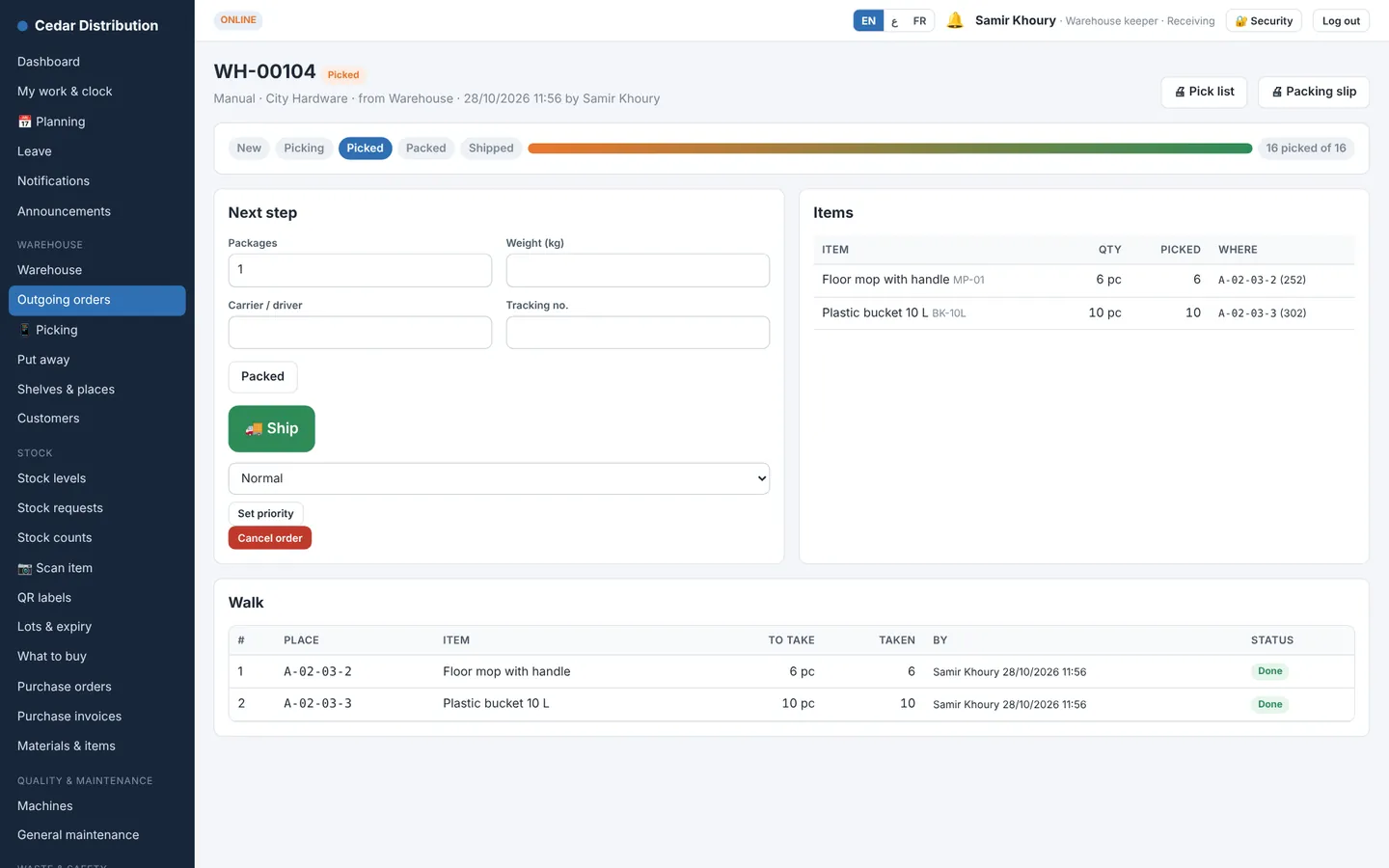Viewport: 1389px width, 868px height.
Task: Click the Cedar Distribution logo
Action: 88,26
